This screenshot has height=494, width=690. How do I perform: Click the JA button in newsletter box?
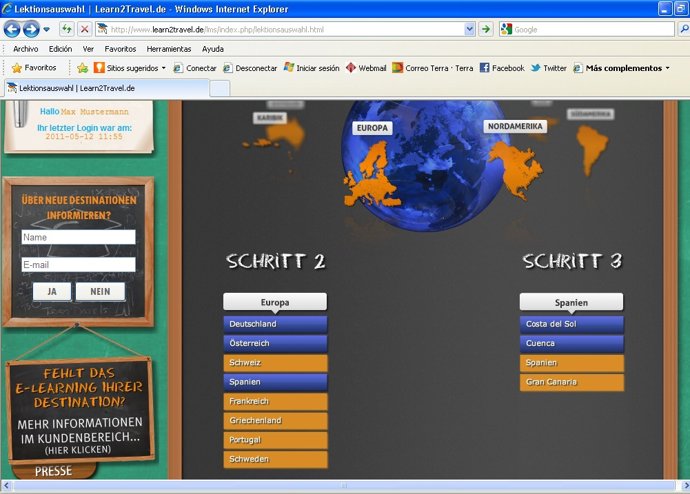[52, 291]
